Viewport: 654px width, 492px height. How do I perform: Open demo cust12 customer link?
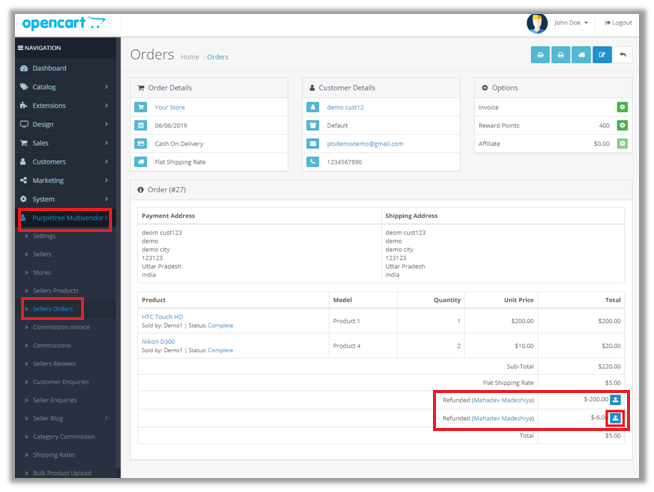[x=345, y=107]
